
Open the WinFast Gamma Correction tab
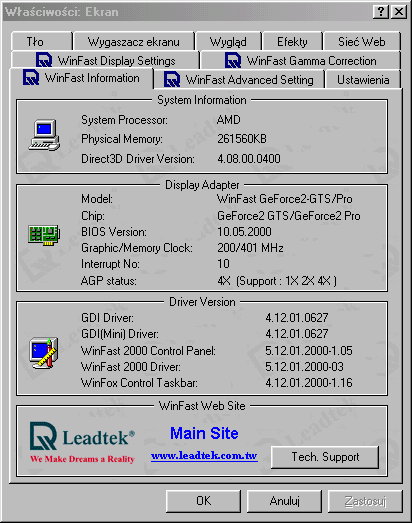(301, 60)
